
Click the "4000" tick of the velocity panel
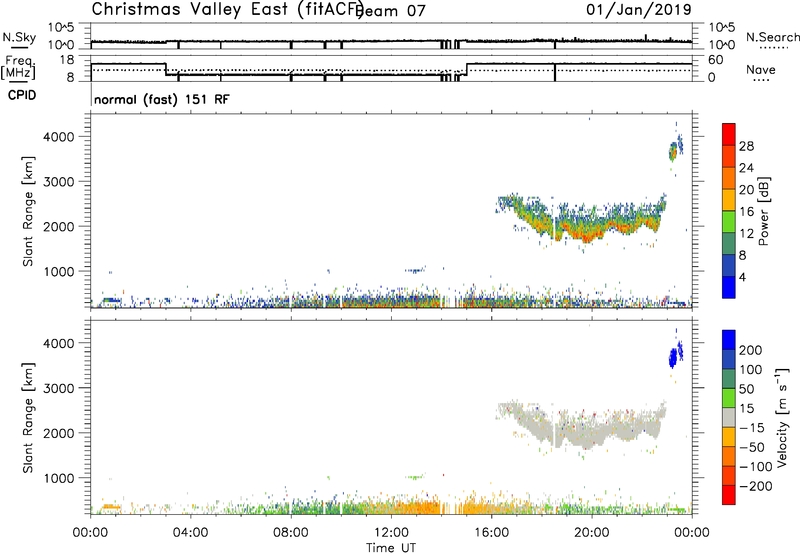[x=59, y=343]
